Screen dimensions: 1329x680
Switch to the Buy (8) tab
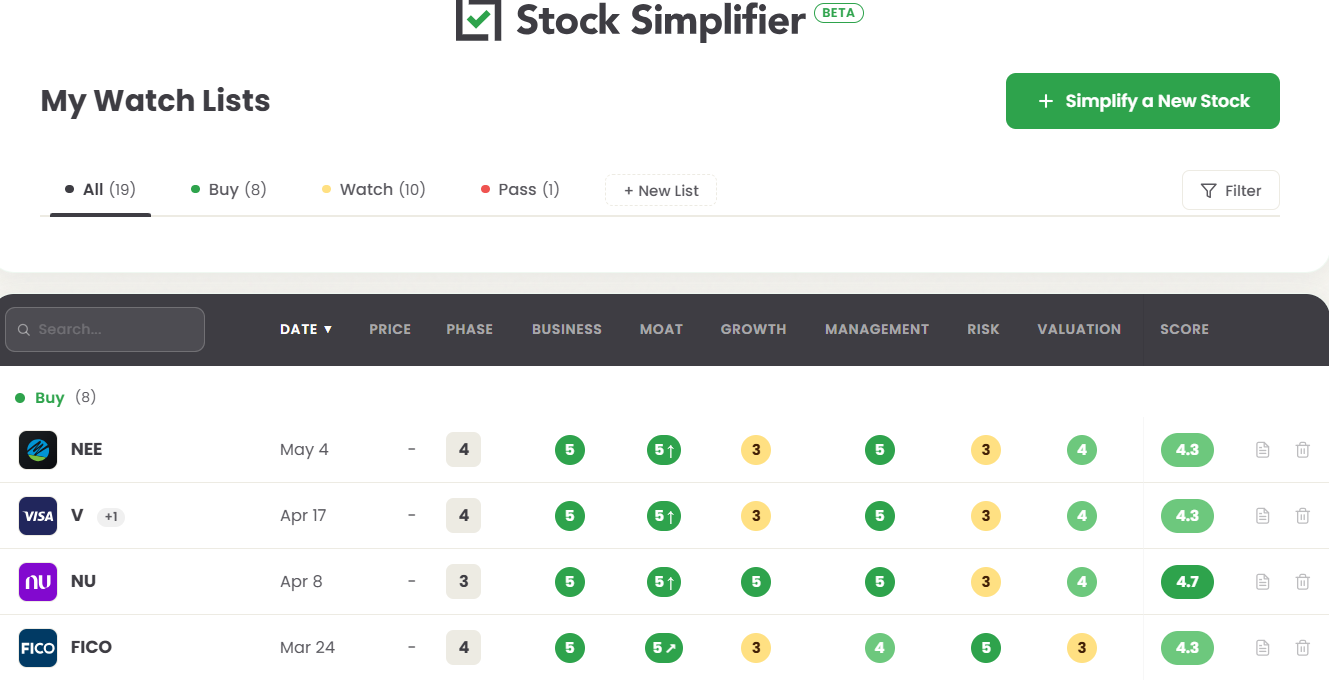pyautogui.click(x=229, y=190)
